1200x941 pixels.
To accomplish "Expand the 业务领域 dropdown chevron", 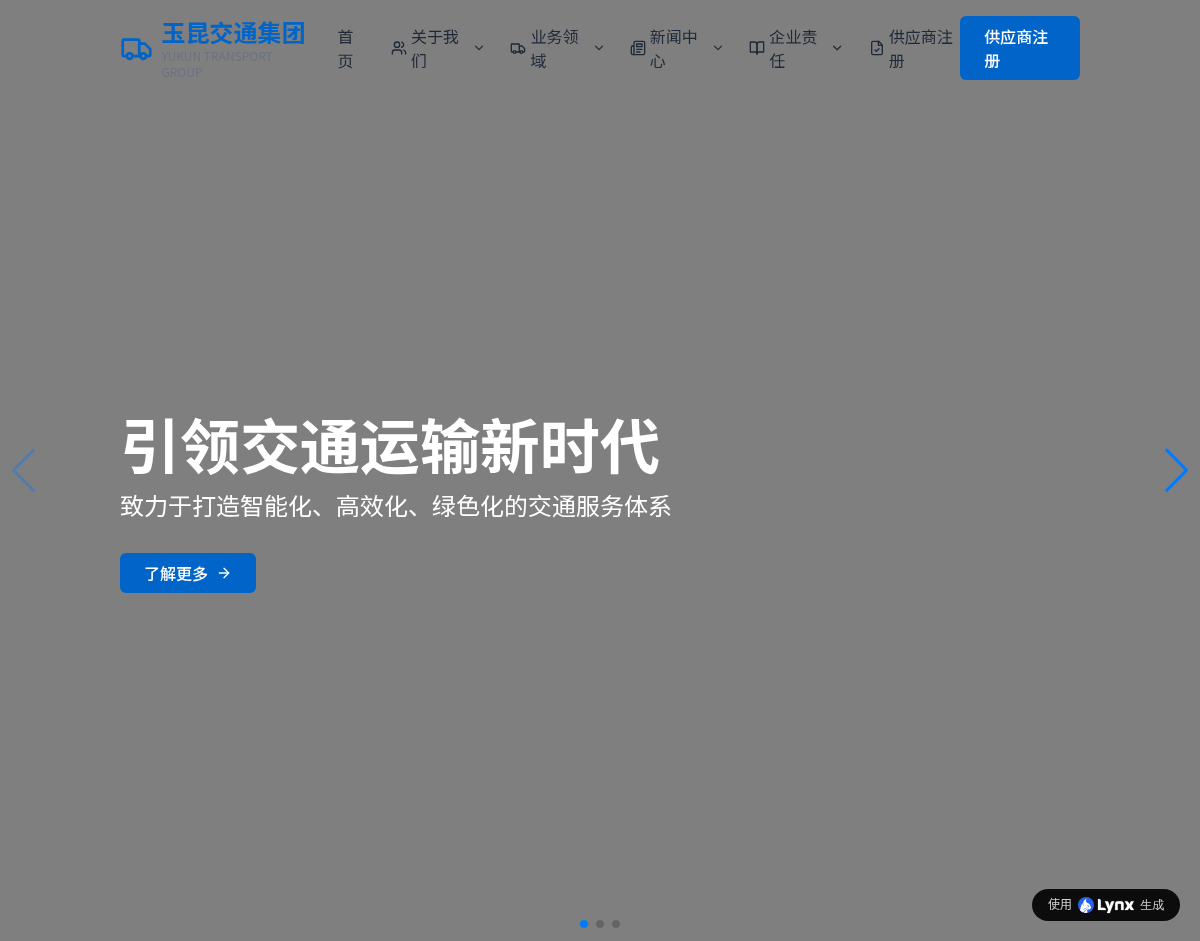I will tap(599, 48).
